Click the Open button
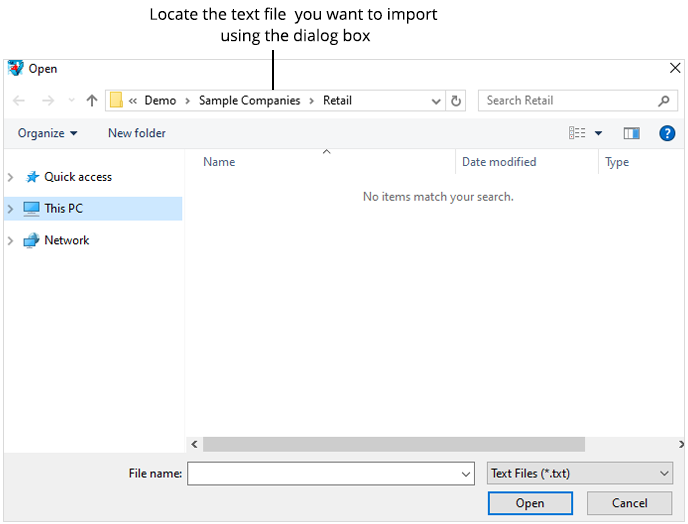Viewport: 688px width, 524px height. (x=530, y=503)
